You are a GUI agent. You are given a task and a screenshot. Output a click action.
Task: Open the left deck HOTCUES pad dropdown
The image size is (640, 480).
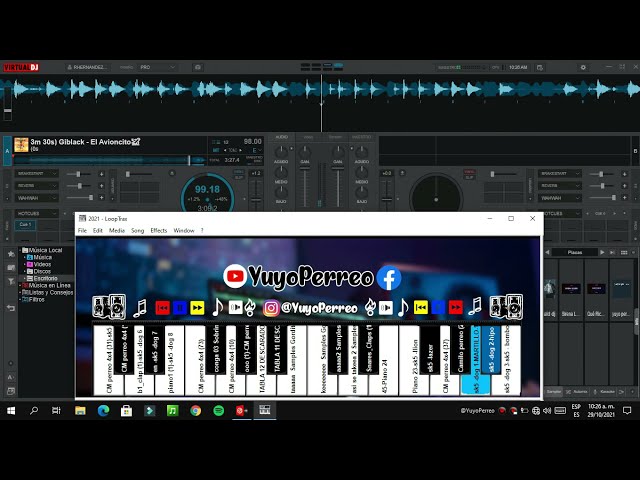click(37, 213)
